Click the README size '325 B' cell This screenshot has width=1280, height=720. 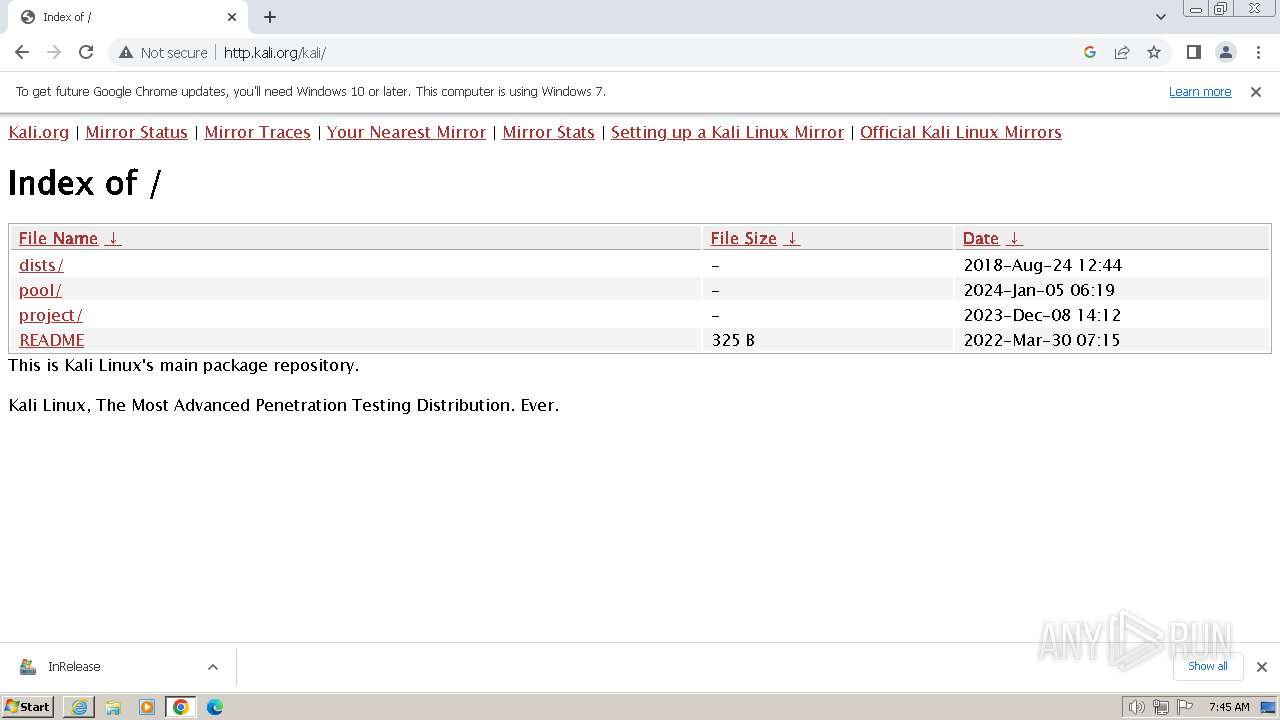733,340
